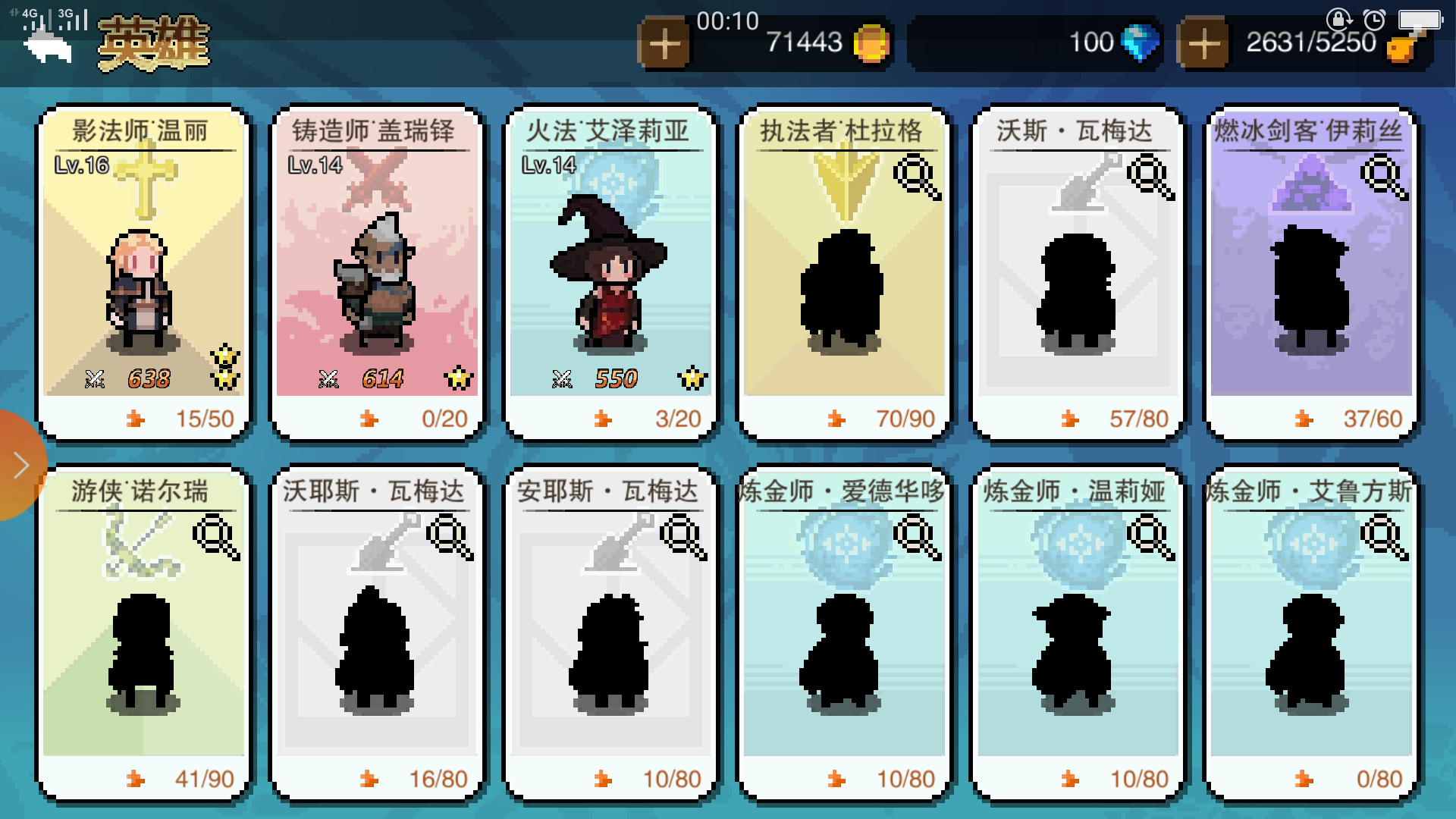Open hero card 铸造师 盖瑞铎

pyautogui.click(x=377, y=273)
